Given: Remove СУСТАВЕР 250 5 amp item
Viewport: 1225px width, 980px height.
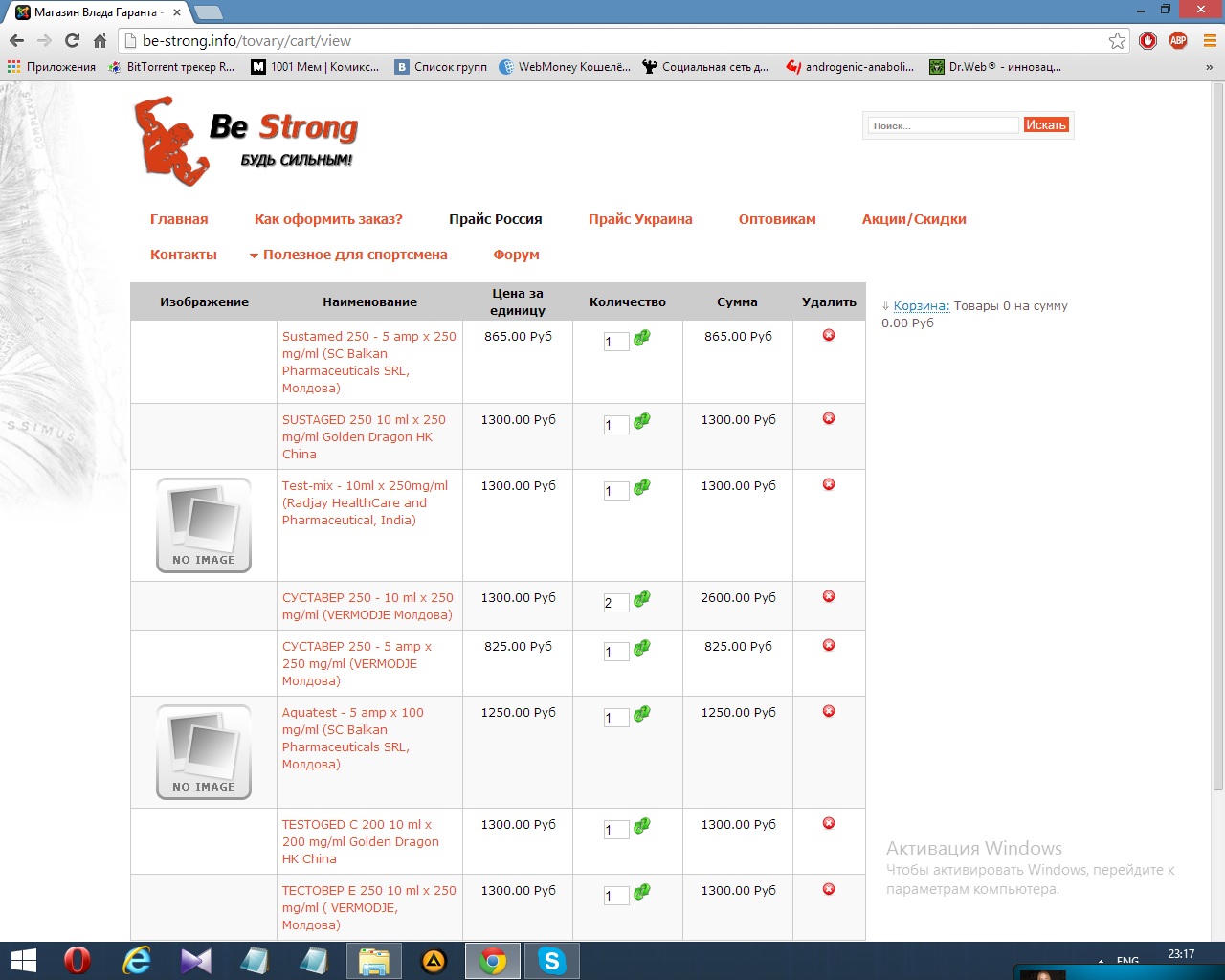Looking at the screenshot, I should point(829,645).
